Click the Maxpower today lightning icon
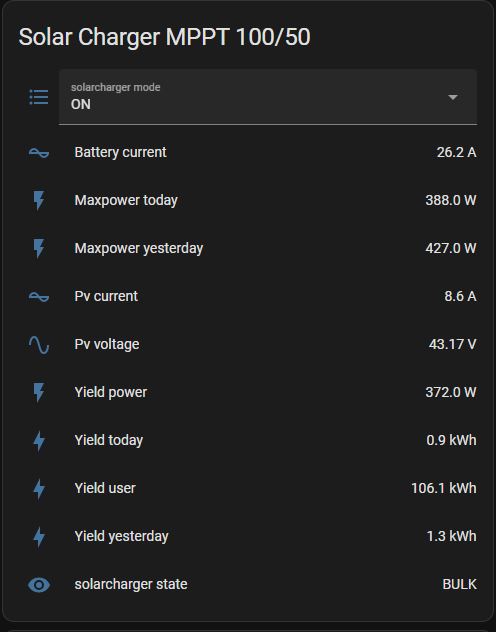This screenshot has height=632, width=496. click(x=39, y=200)
